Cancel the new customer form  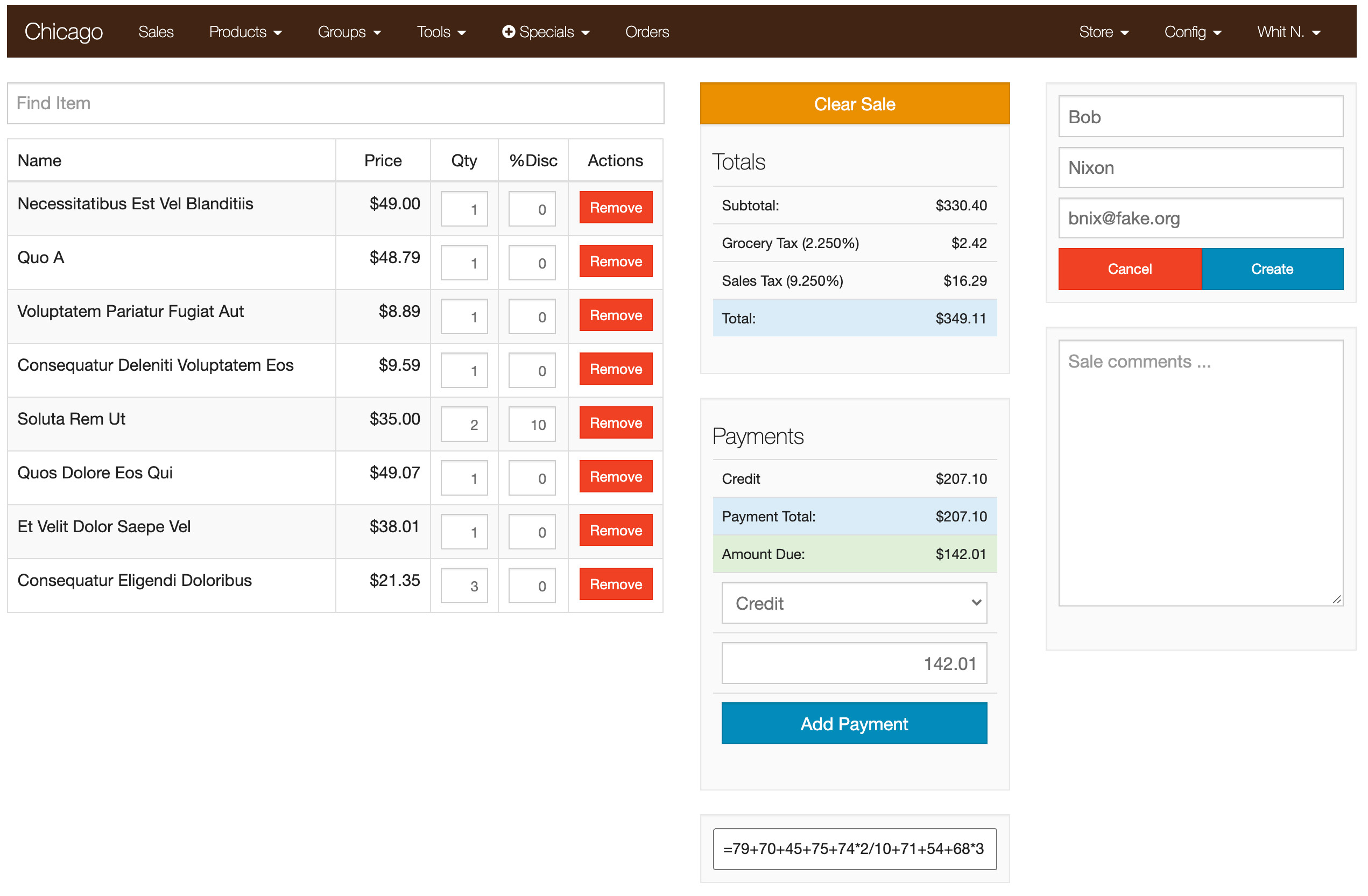1129,269
